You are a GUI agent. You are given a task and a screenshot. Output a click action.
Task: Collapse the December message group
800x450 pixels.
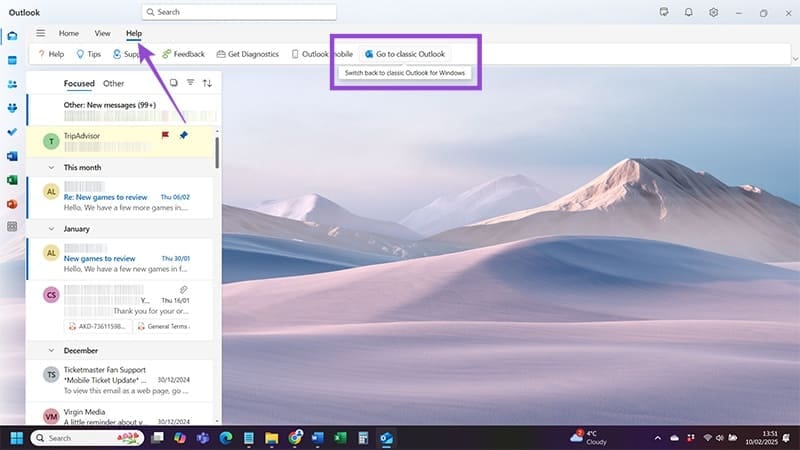click(51, 351)
